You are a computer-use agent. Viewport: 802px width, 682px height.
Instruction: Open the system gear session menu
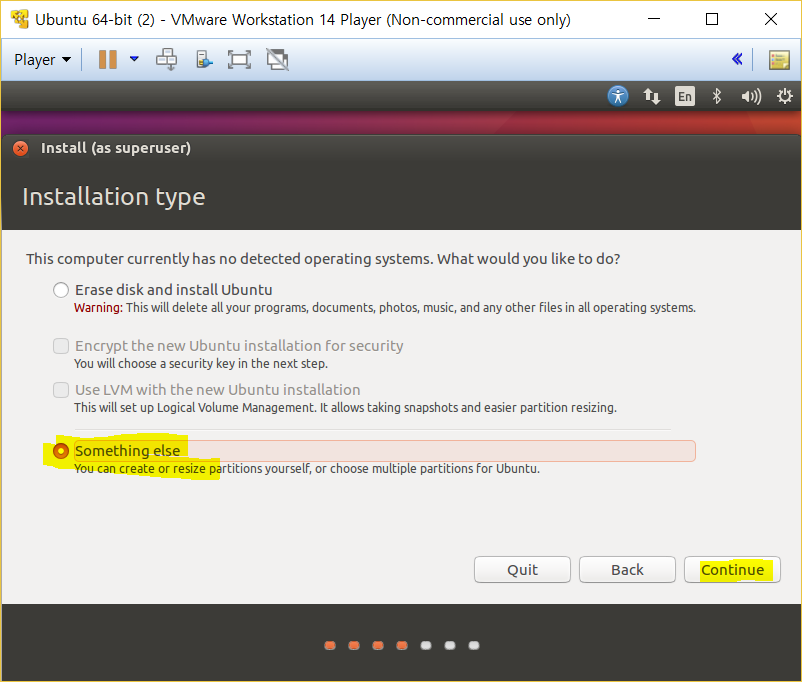point(785,96)
